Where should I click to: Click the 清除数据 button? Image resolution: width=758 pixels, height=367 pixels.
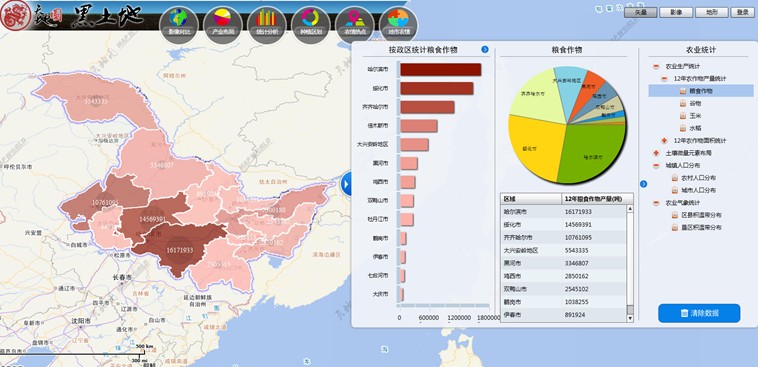point(699,313)
